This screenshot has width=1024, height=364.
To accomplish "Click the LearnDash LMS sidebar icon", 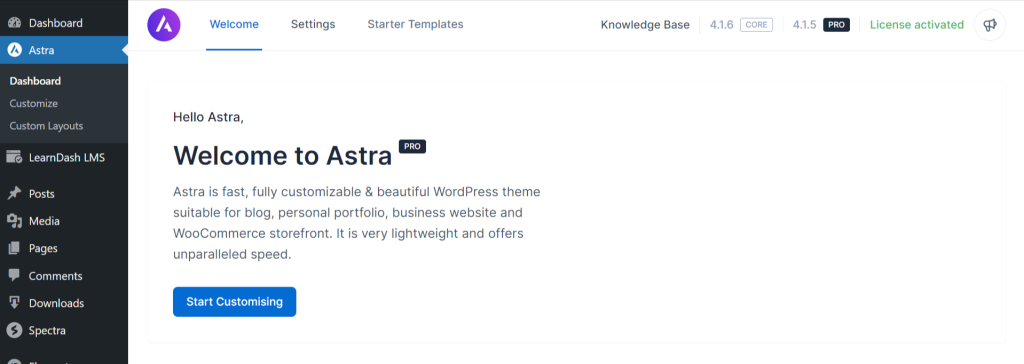I will pos(14,157).
